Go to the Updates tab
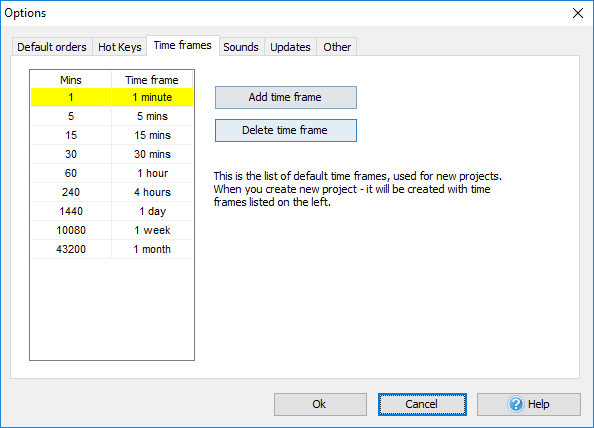The height and width of the screenshot is (428, 594). click(290, 47)
